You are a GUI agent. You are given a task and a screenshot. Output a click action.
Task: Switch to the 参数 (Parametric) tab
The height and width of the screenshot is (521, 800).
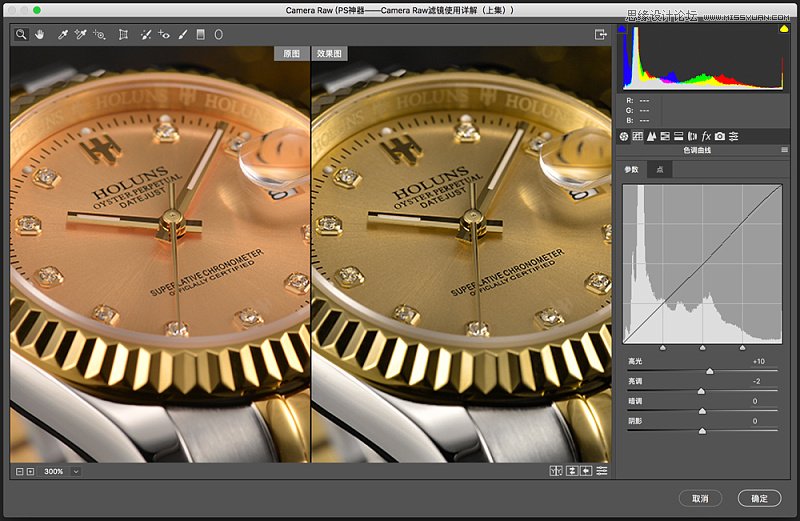point(632,170)
